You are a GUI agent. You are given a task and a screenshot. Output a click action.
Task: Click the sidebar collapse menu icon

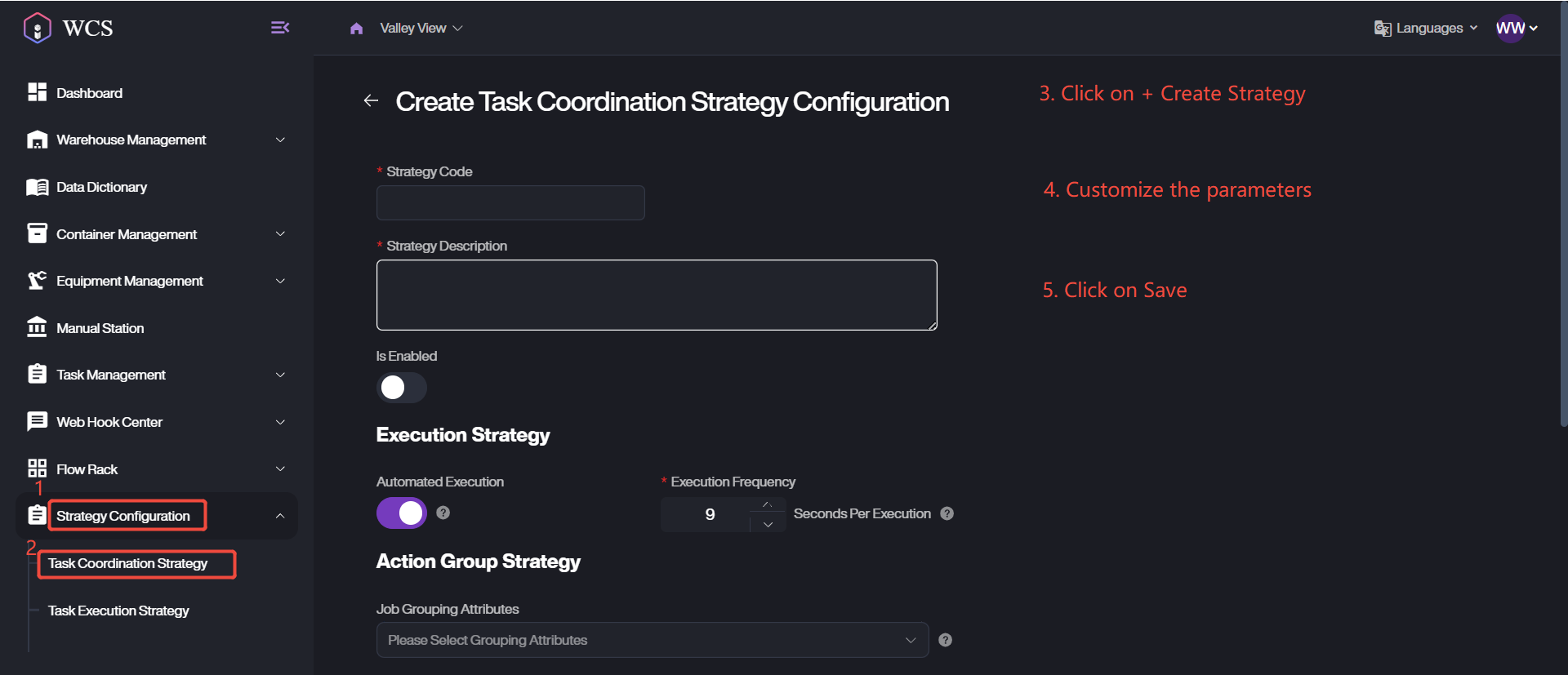(280, 28)
